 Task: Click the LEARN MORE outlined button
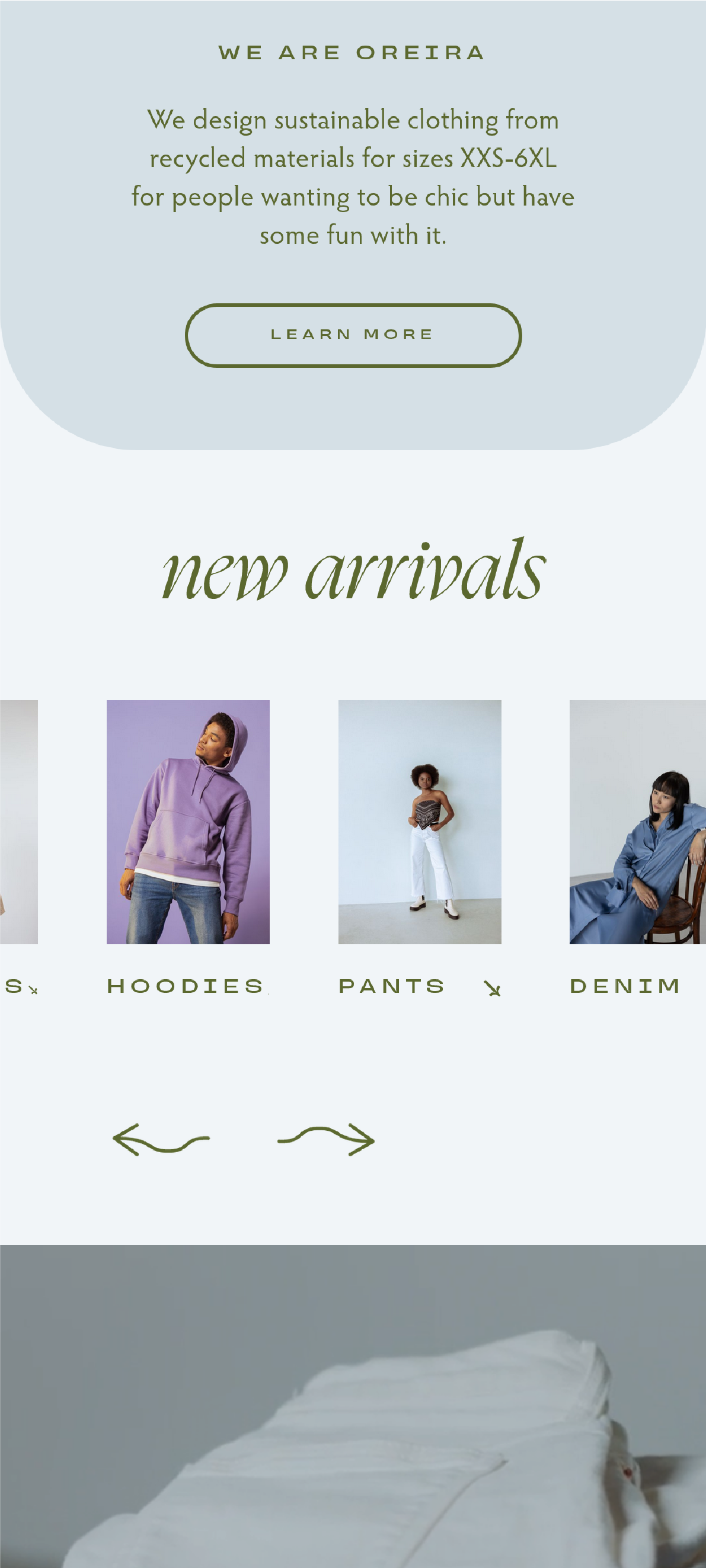coord(353,335)
